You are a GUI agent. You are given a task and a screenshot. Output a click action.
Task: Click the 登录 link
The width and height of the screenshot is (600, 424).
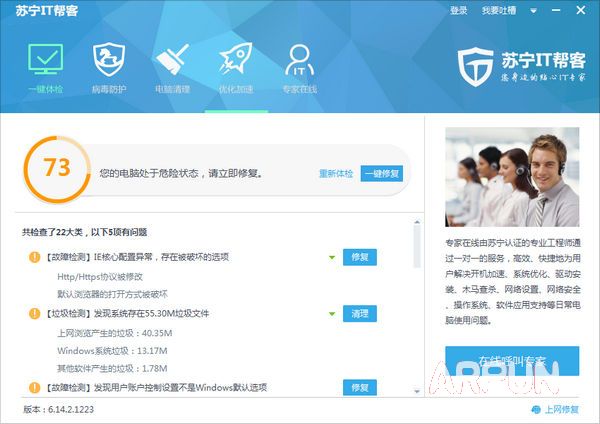point(458,11)
